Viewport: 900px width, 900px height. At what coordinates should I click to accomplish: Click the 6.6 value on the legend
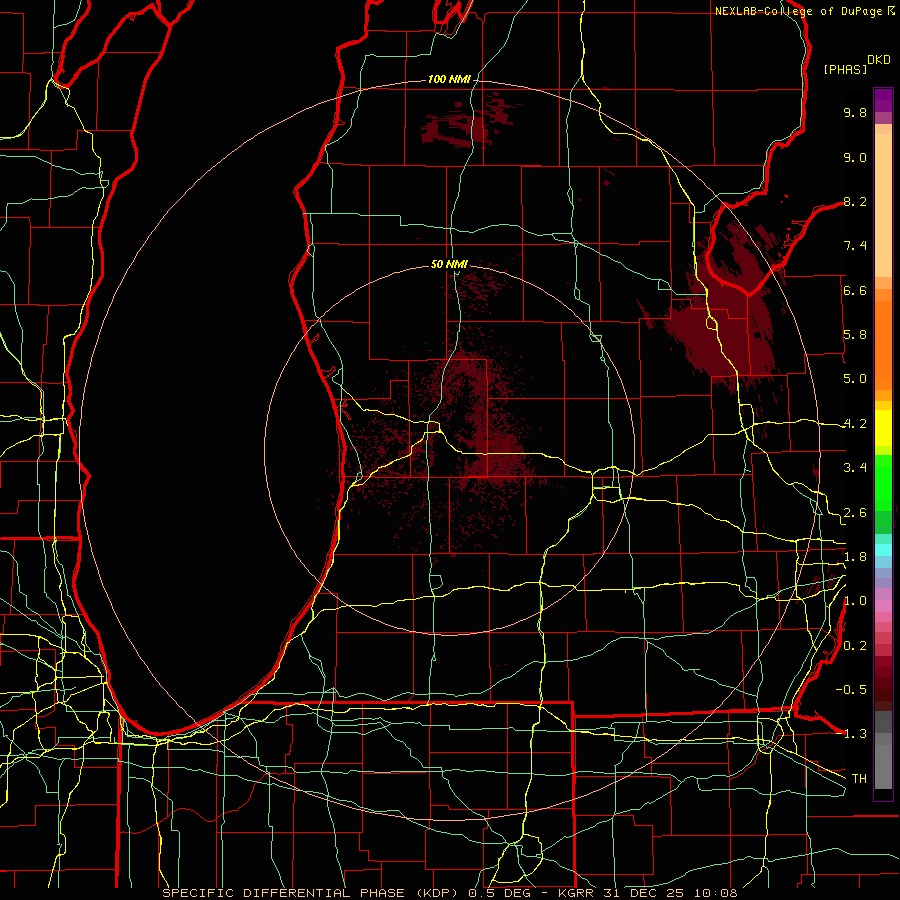click(x=855, y=290)
